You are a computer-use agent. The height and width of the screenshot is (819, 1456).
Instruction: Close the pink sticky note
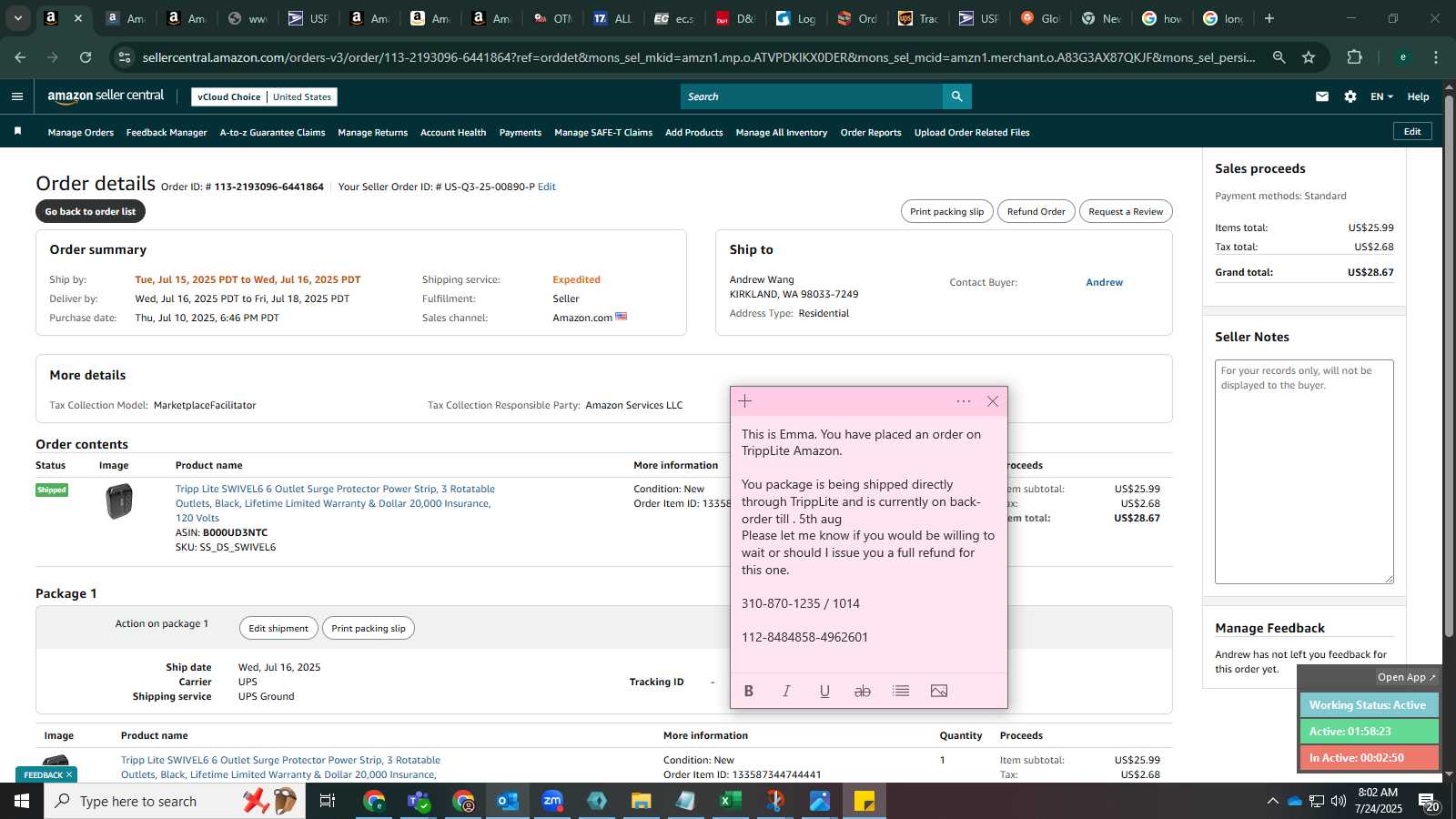[x=993, y=401]
